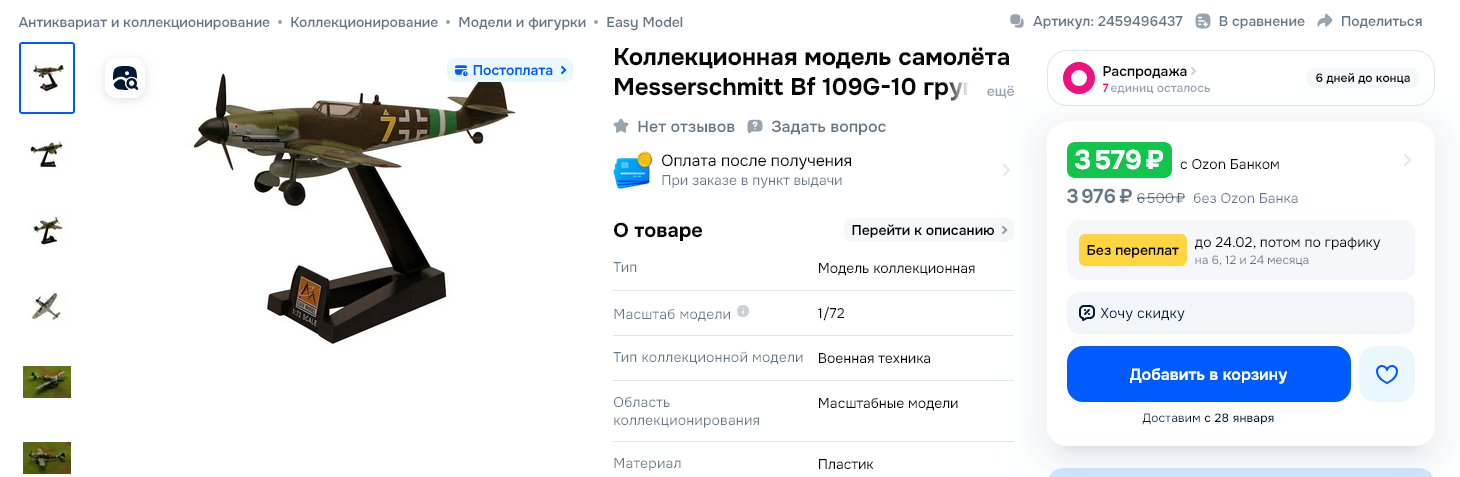1460x477 pixels.
Task: Expand Оплата после получения details arrow
Action: (1006, 170)
